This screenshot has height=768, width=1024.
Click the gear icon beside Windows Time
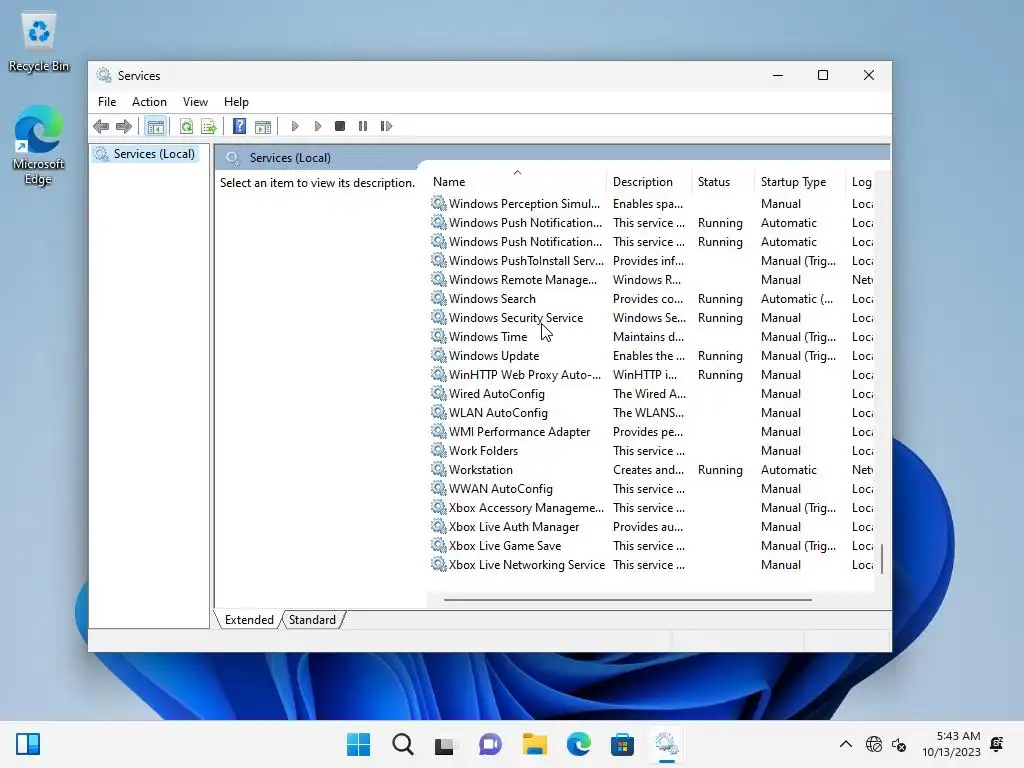pyautogui.click(x=439, y=336)
